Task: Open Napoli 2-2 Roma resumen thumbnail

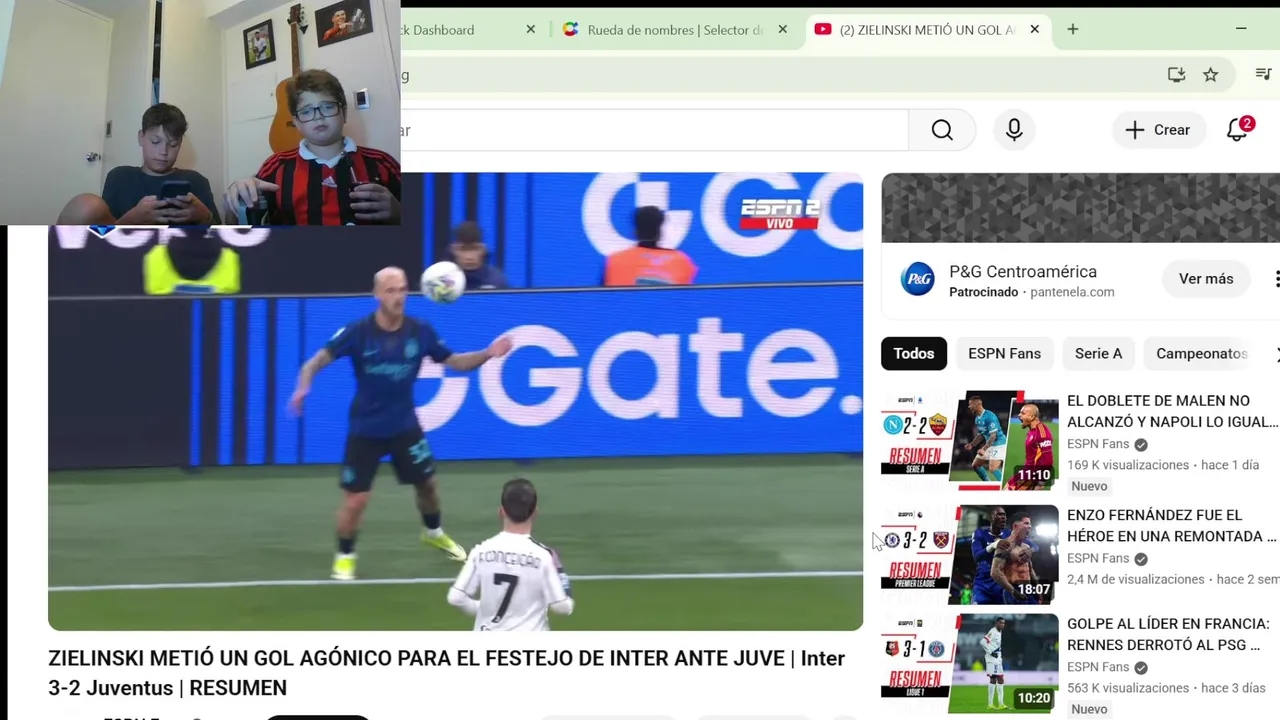Action: click(969, 440)
